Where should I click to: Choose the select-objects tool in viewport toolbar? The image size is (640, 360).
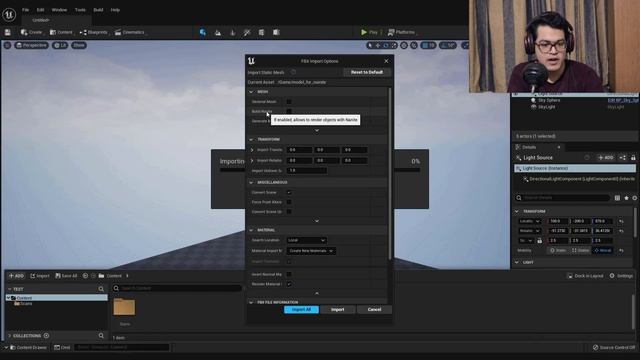pyautogui.click(x=370, y=45)
